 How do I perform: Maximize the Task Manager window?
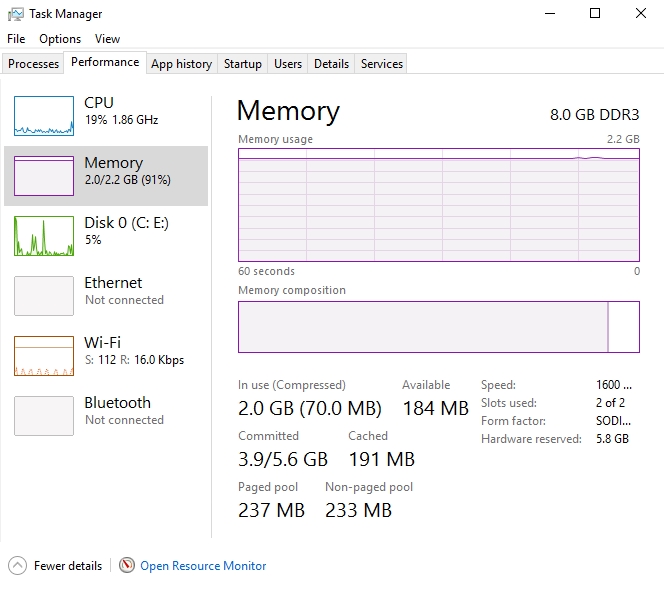click(595, 14)
